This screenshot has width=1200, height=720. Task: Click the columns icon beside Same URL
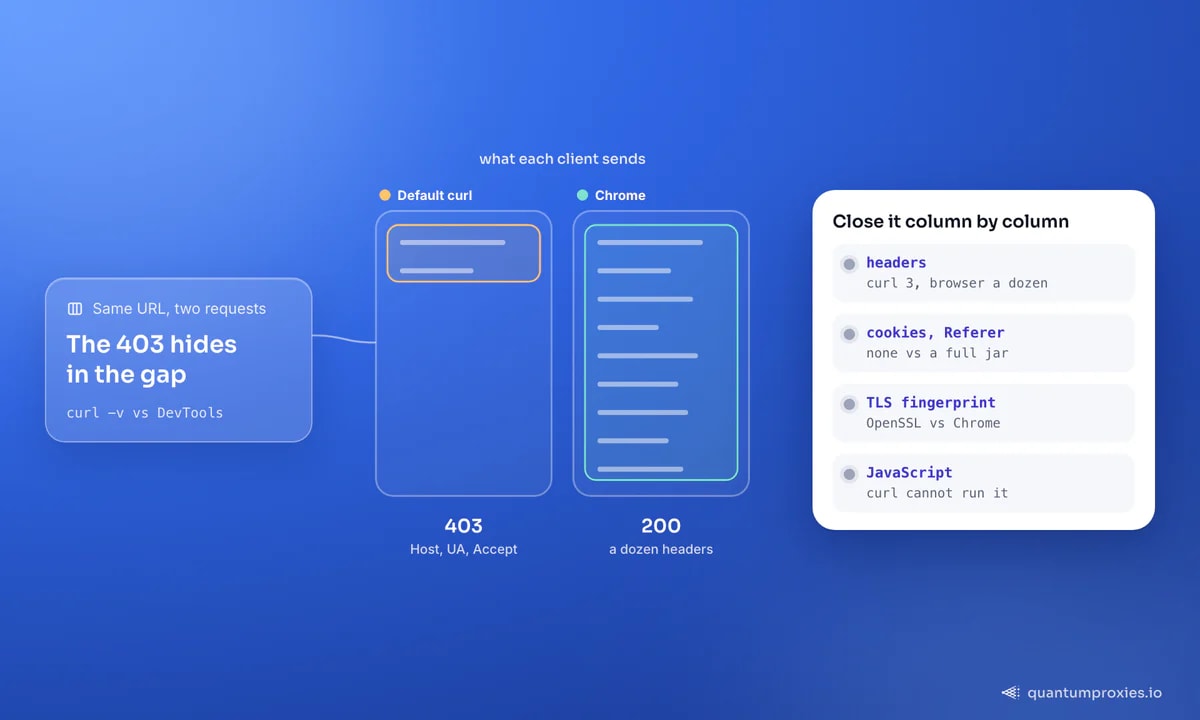pyautogui.click(x=75, y=309)
